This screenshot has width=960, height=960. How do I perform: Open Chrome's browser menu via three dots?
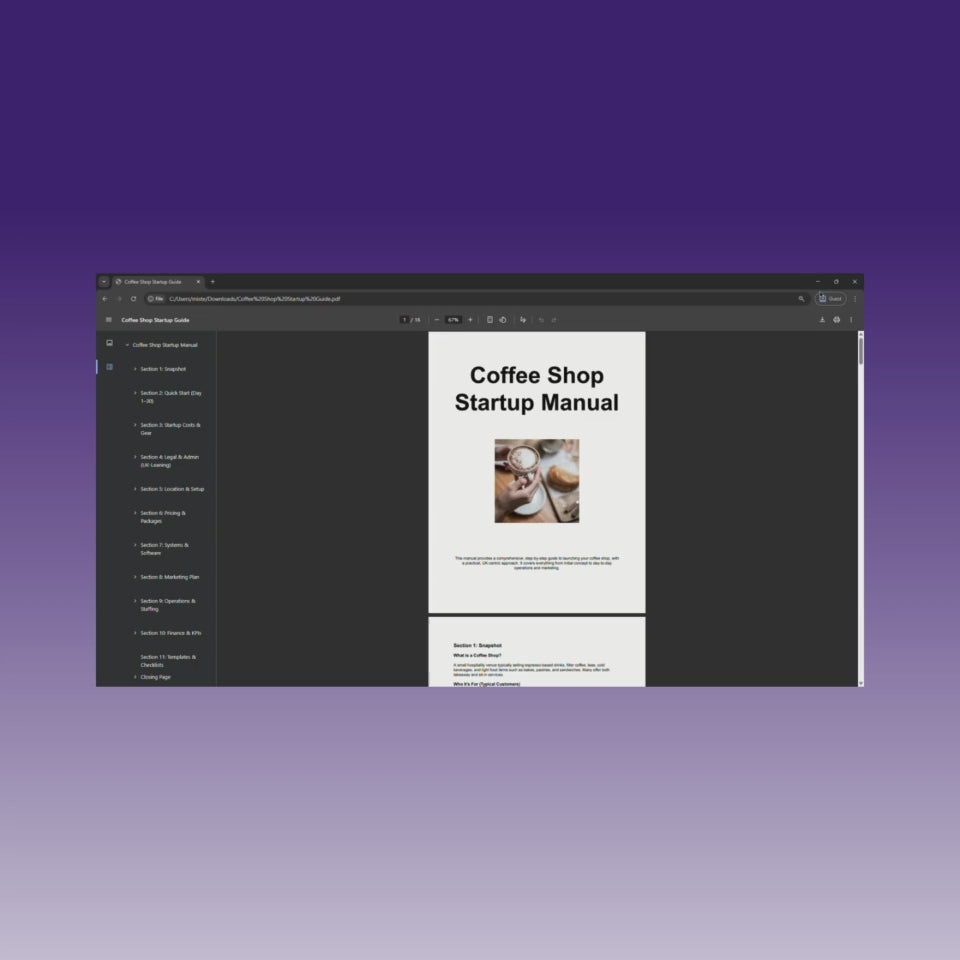tap(855, 298)
